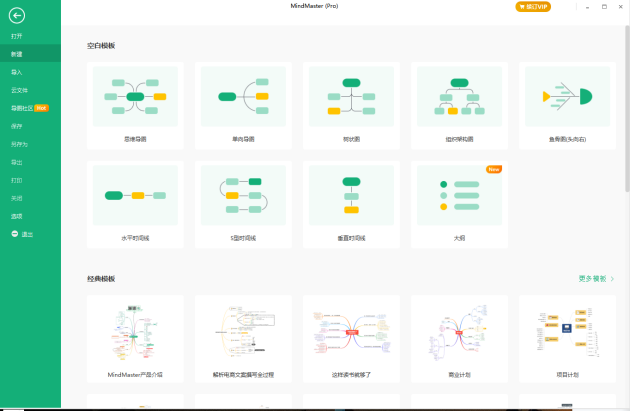The width and height of the screenshot is (630, 411).
Task: Minimize the MindMaster window
Action: coord(587,7)
